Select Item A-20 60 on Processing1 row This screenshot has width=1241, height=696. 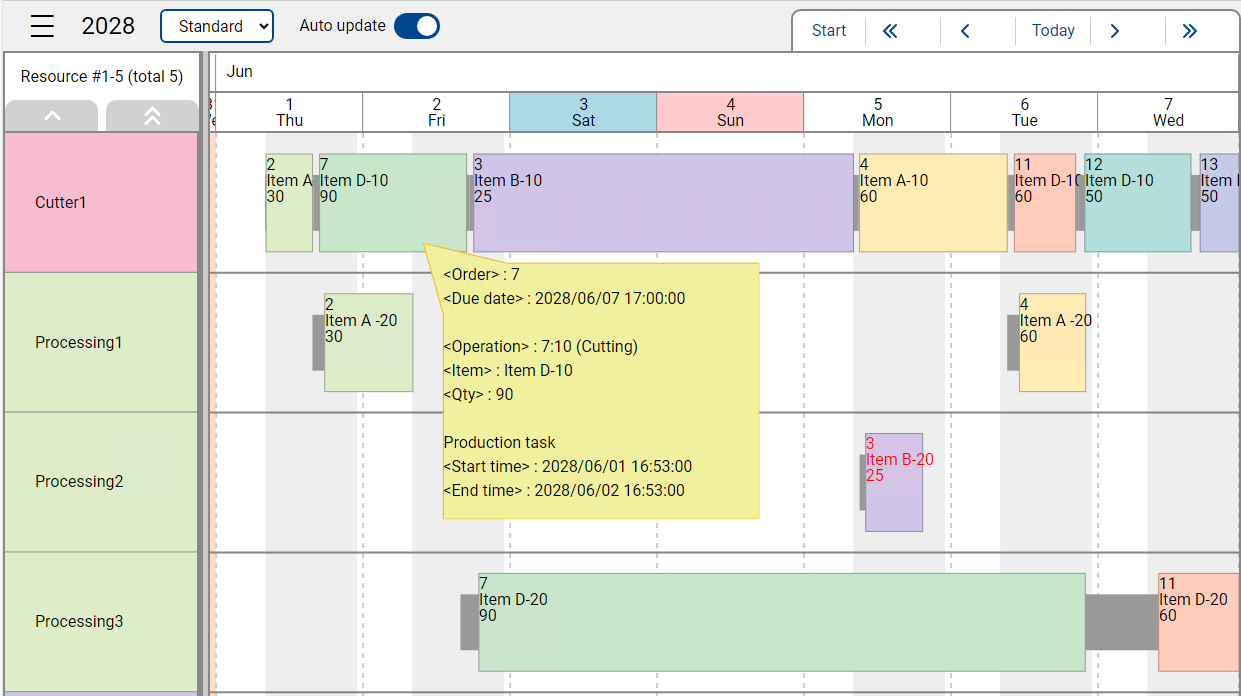click(1051, 343)
